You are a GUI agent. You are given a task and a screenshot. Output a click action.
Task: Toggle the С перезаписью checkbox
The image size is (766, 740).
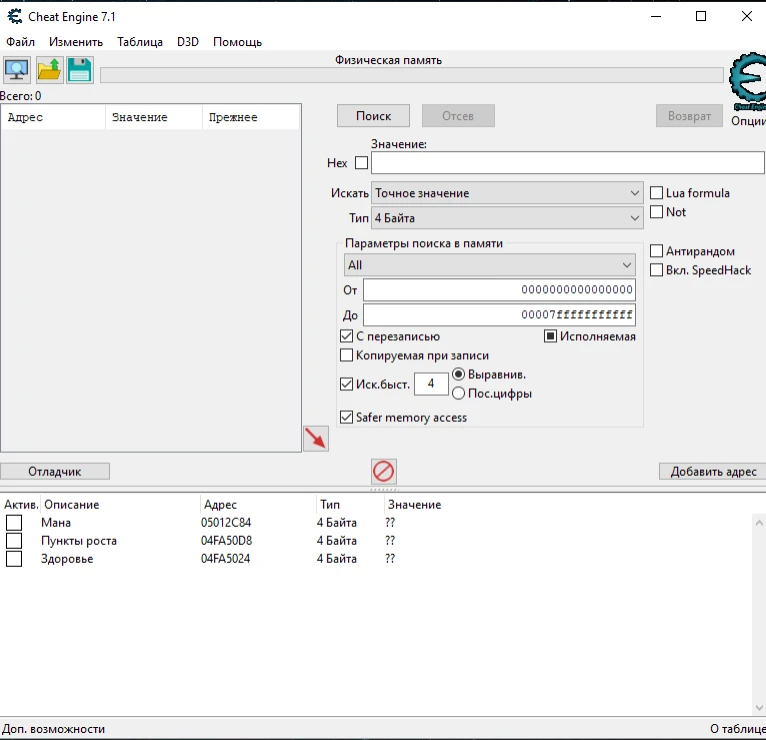tap(346, 336)
